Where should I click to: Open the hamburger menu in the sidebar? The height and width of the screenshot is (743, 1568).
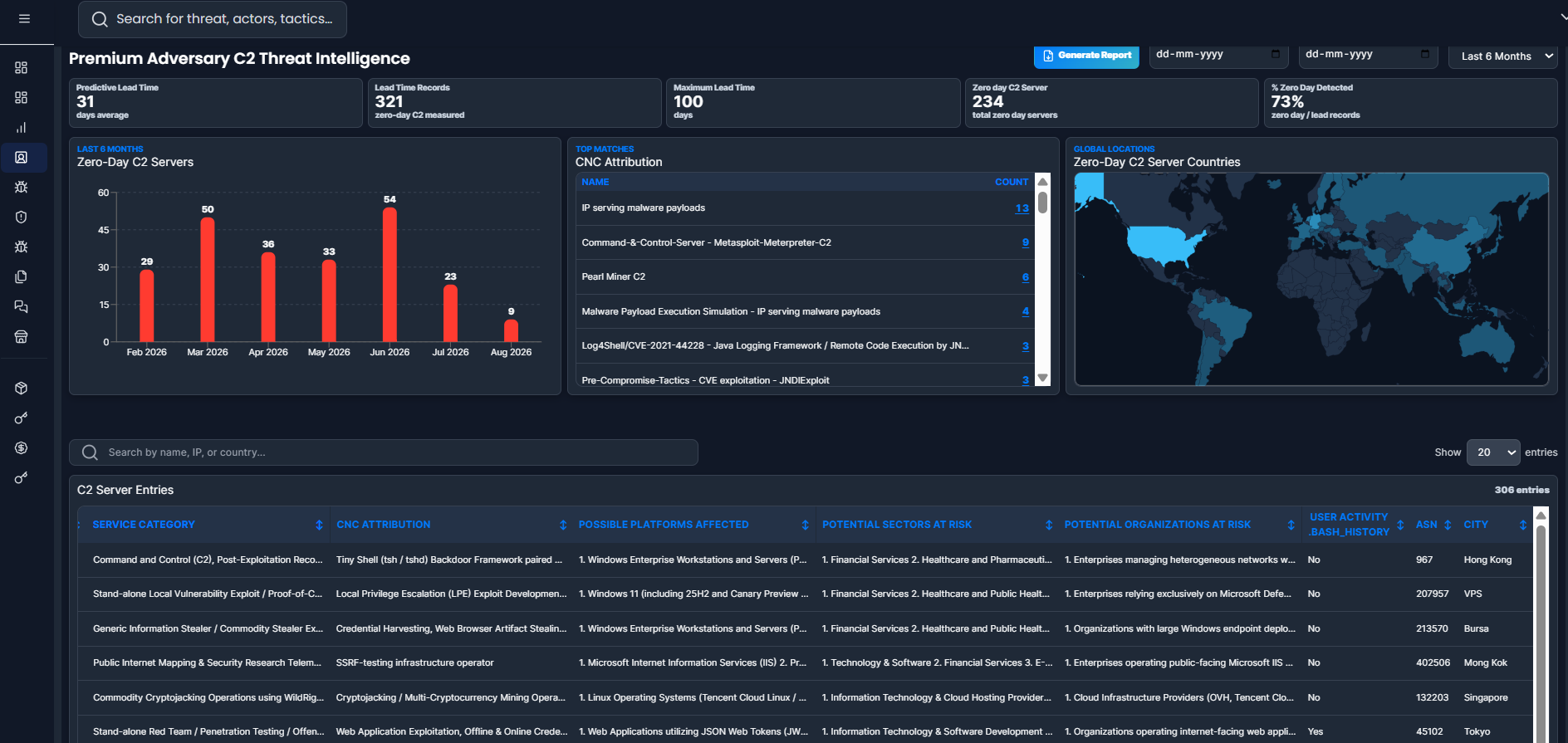24,18
